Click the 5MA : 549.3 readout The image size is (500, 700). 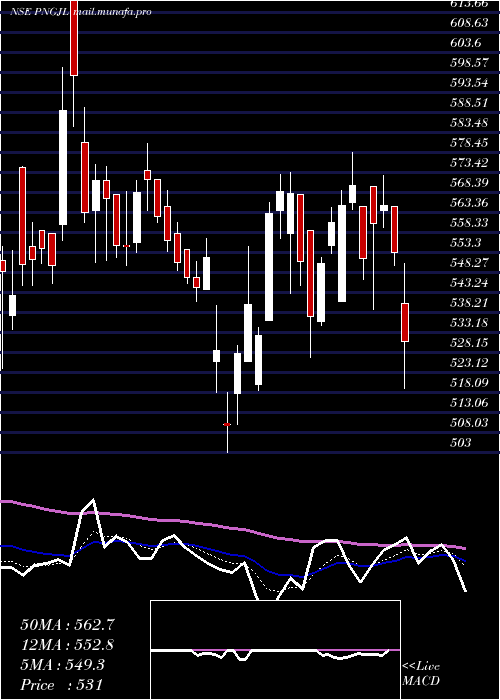62,665
